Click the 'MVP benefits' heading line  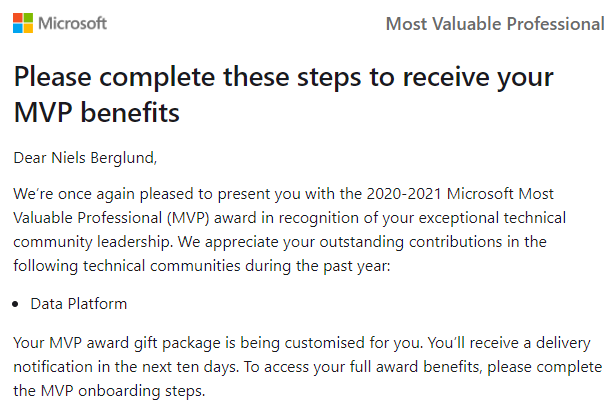click(96, 112)
